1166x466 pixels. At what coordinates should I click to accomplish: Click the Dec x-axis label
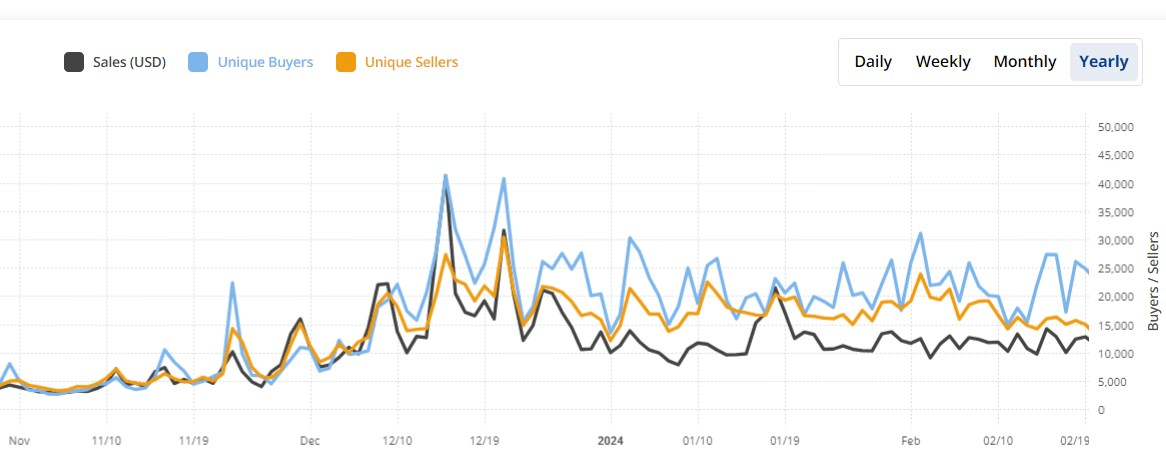click(x=309, y=440)
